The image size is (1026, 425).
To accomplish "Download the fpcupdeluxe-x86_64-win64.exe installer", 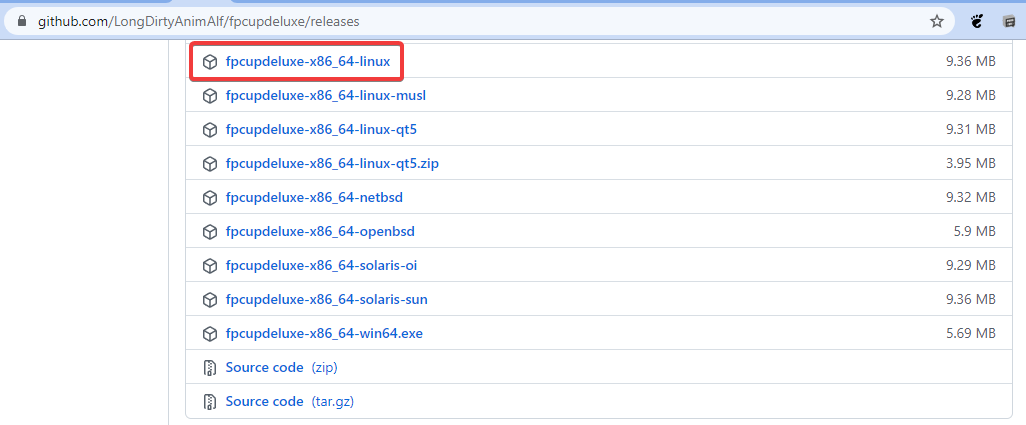I will point(324,334).
